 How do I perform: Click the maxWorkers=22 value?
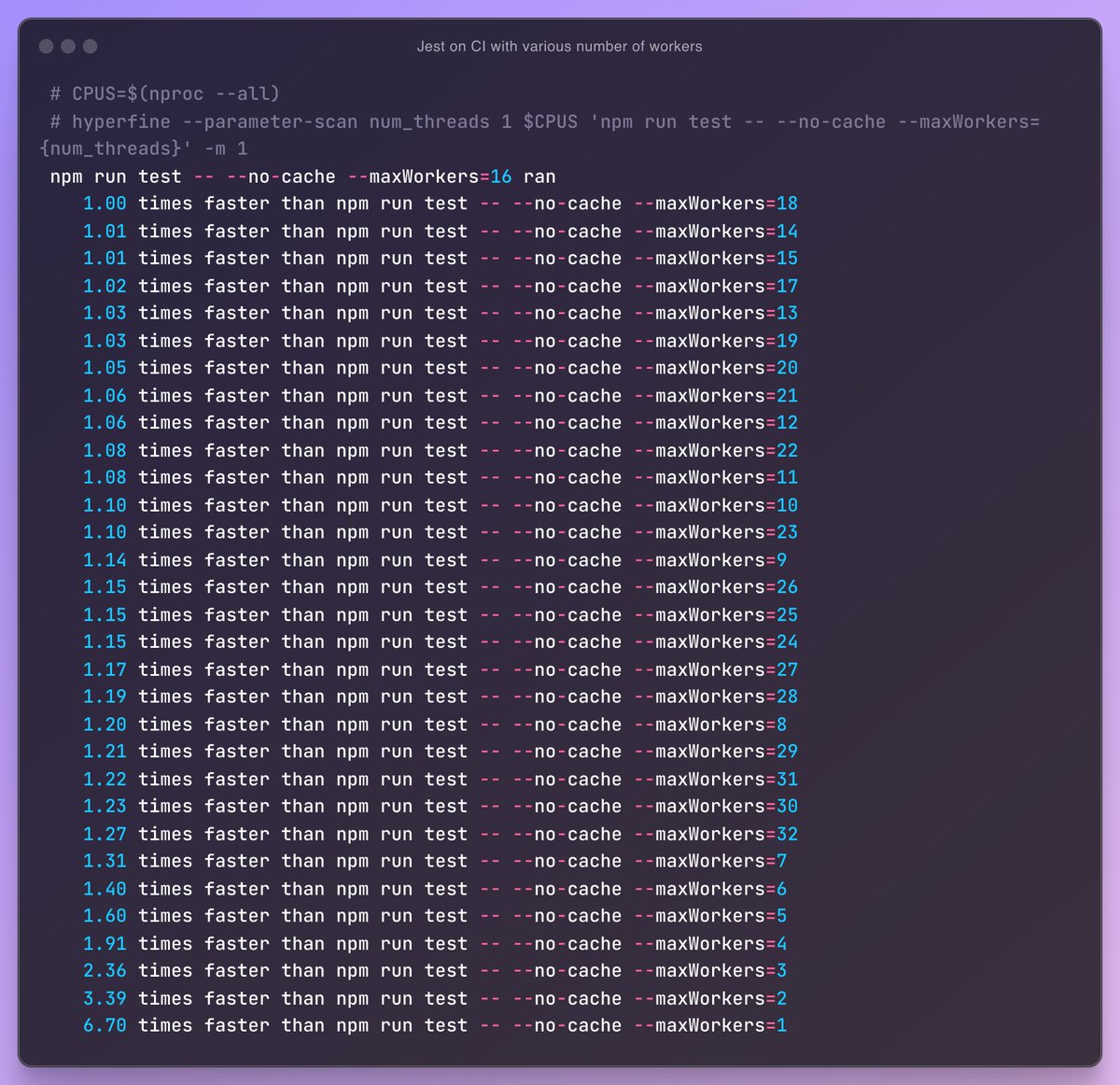click(x=787, y=451)
